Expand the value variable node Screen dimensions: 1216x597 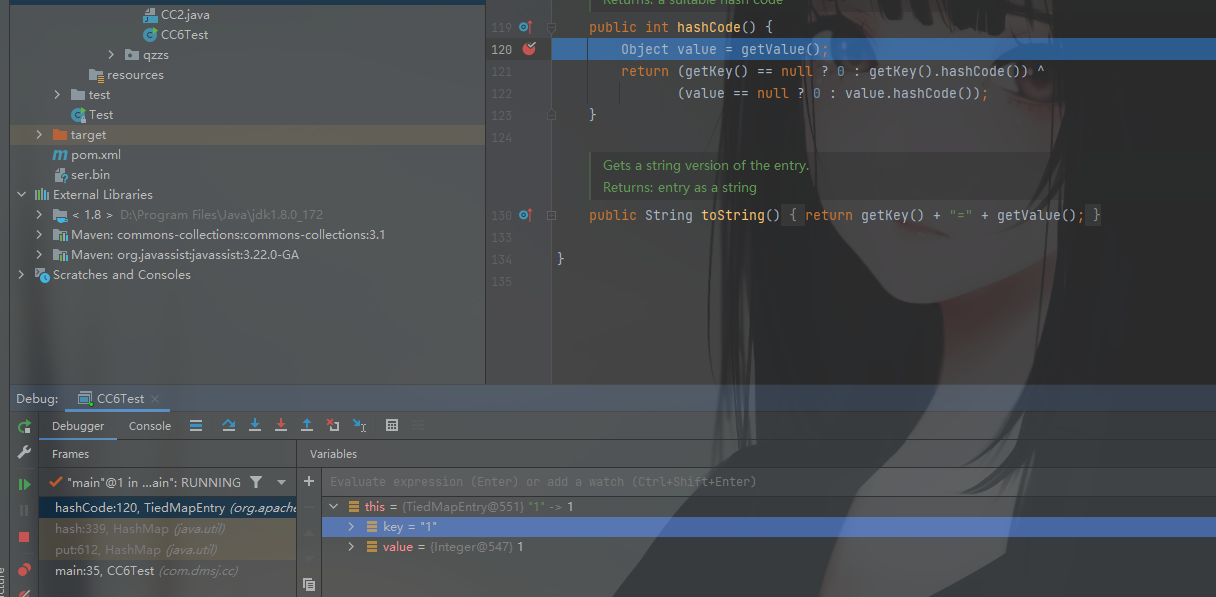pyautogui.click(x=351, y=547)
